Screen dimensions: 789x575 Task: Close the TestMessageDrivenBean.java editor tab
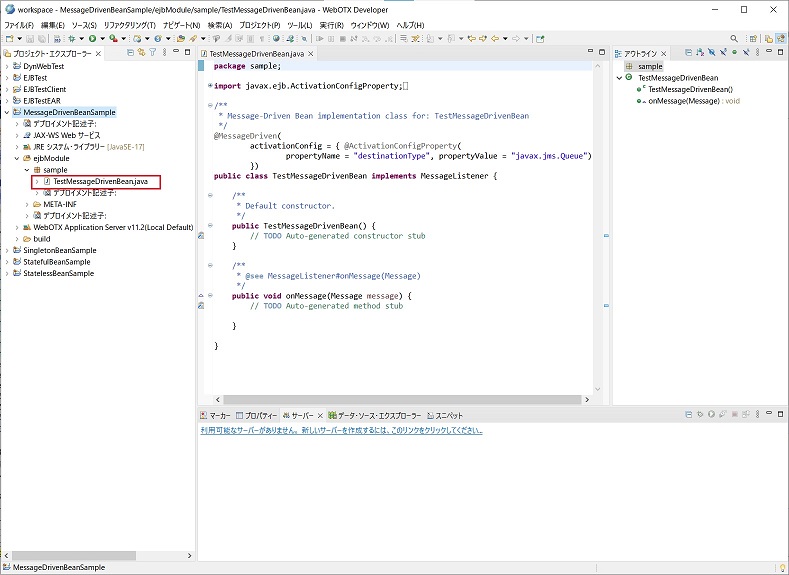(310, 54)
